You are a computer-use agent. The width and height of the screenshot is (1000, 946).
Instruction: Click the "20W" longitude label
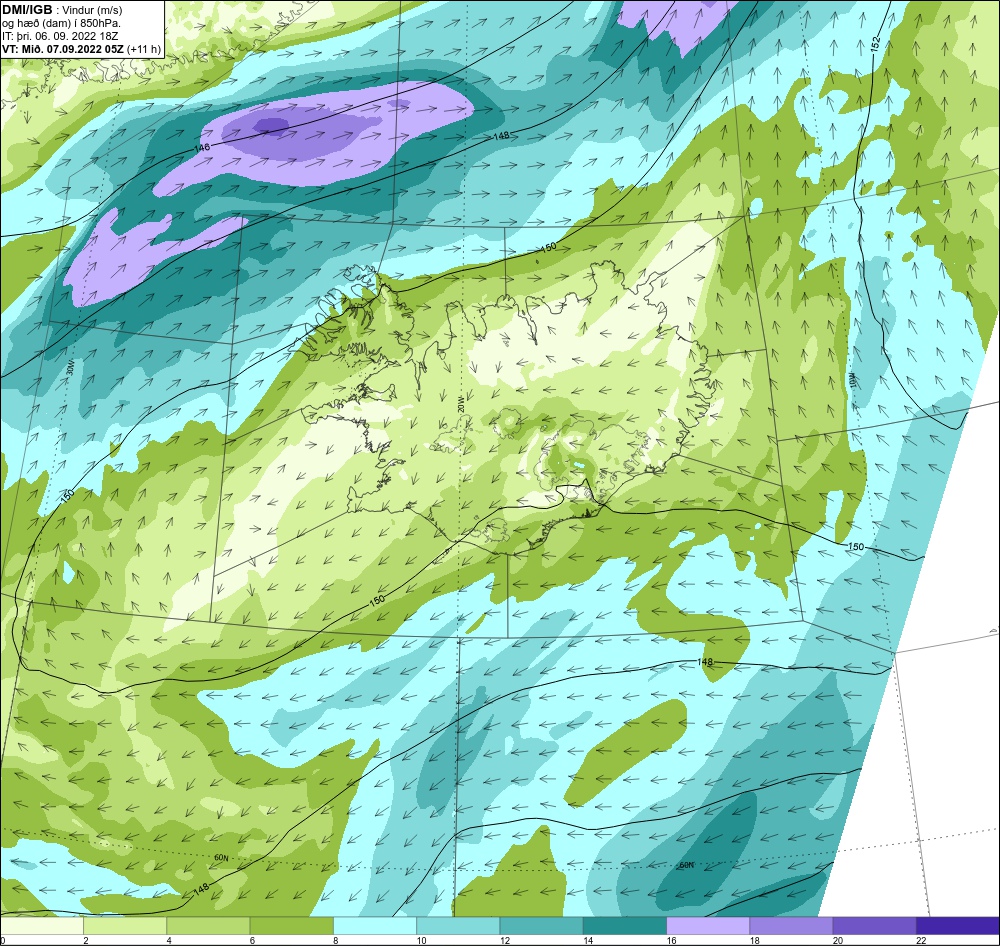(461, 404)
